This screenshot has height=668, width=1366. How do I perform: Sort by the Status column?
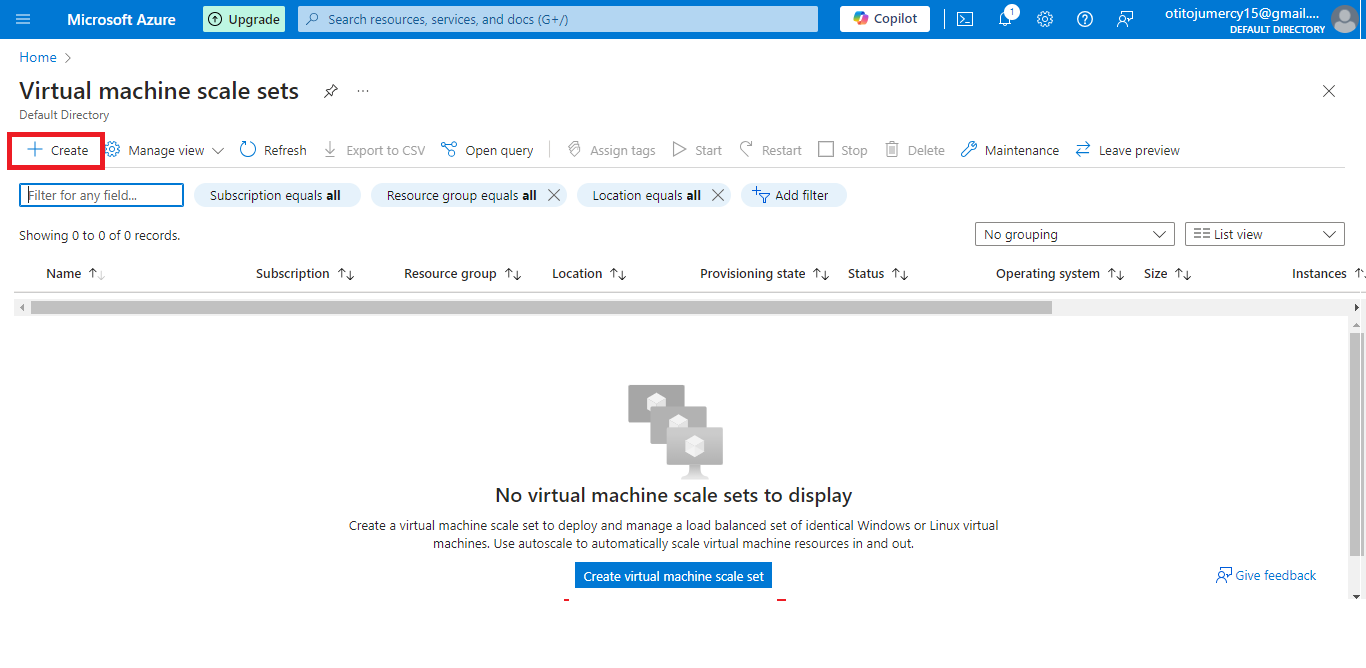coord(878,273)
